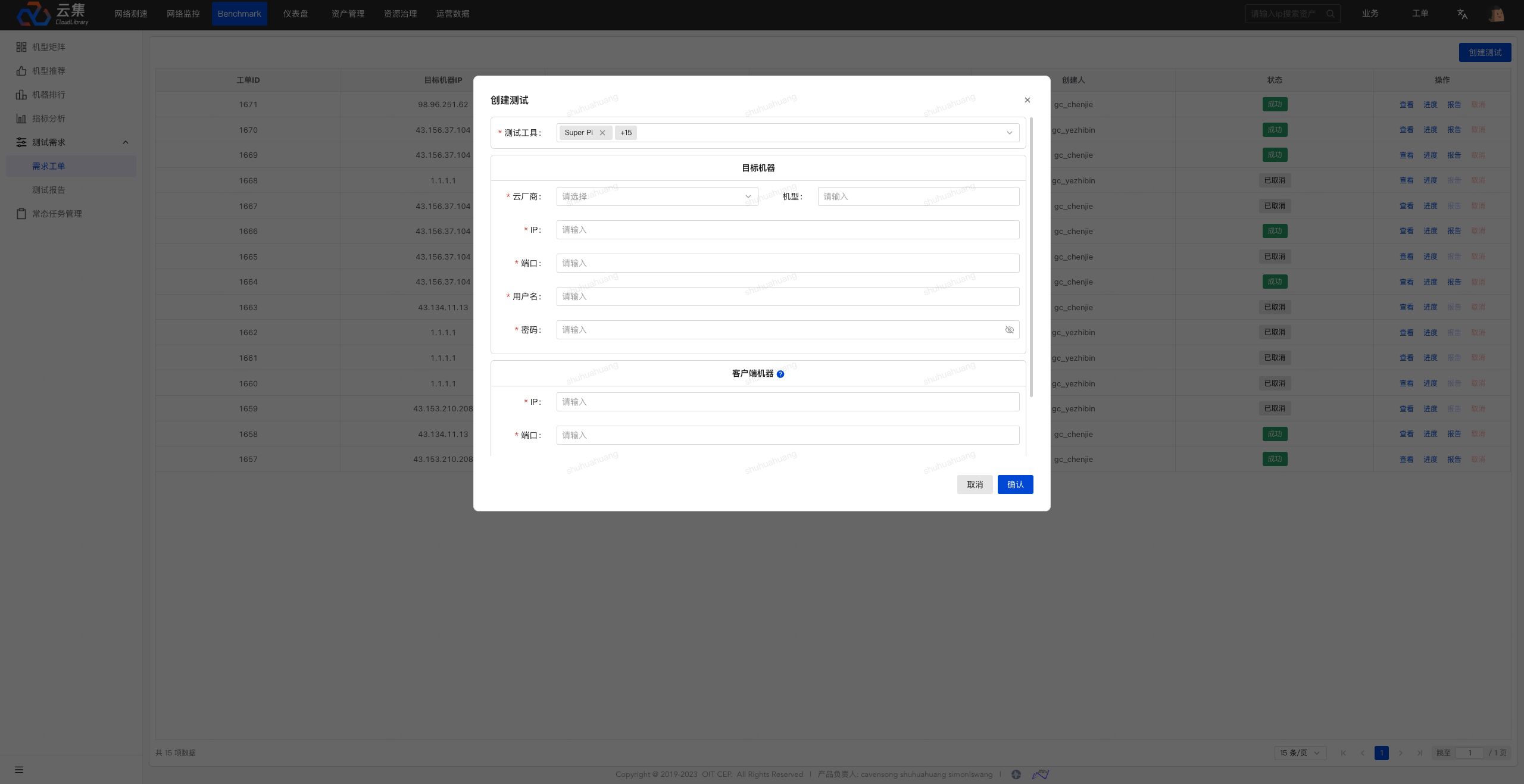
Task: Click the dialog vertical scrollbar
Action: tap(1031, 256)
